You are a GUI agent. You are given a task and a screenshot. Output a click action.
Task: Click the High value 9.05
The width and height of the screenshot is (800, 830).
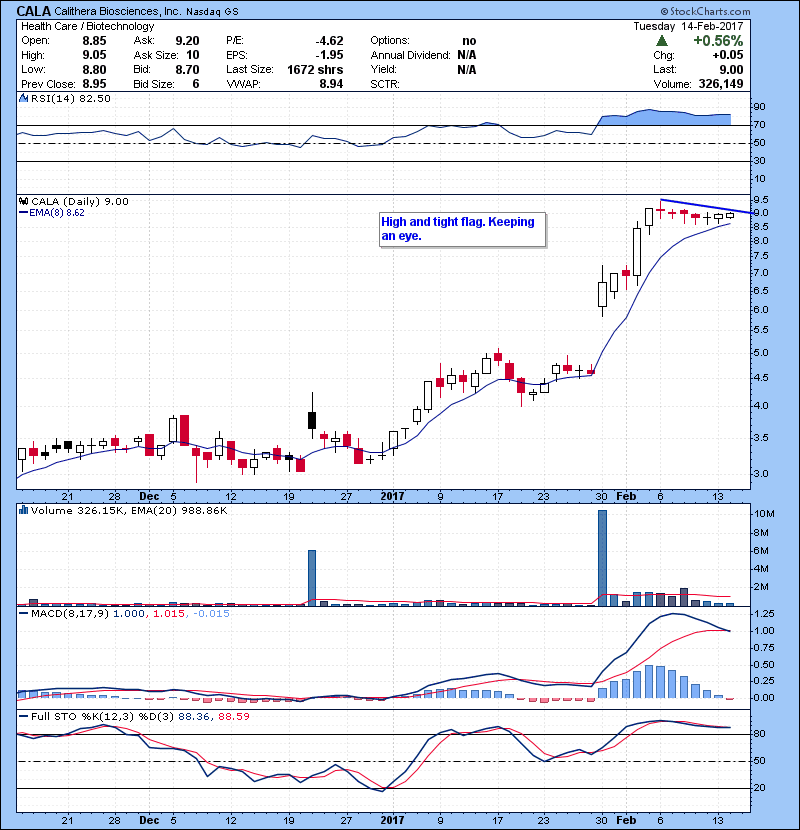click(94, 55)
